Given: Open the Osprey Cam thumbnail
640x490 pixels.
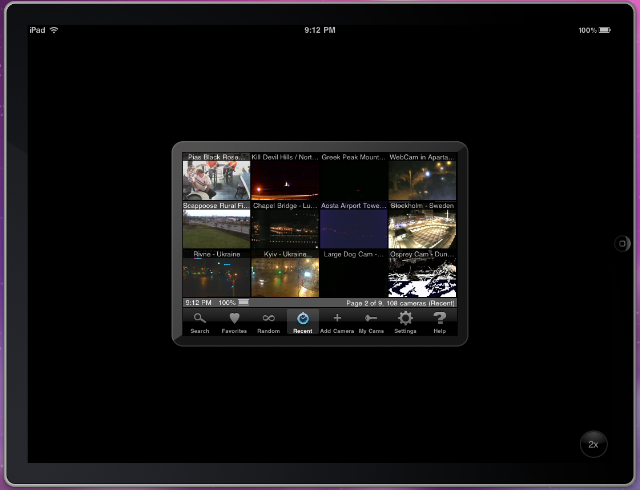Looking at the screenshot, I should tap(422, 274).
